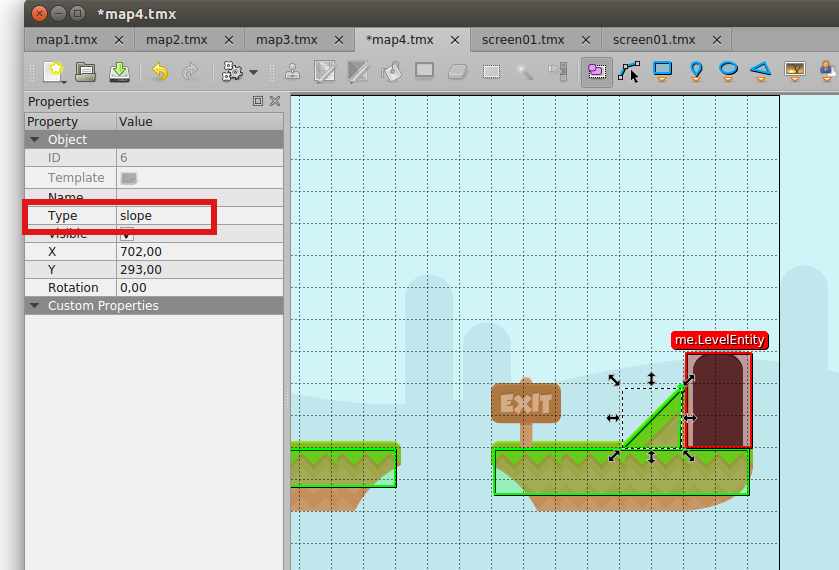Viewport: 839px width, 570px height.
Task: Select the Wang Brush tool
Action: point(358,71)
